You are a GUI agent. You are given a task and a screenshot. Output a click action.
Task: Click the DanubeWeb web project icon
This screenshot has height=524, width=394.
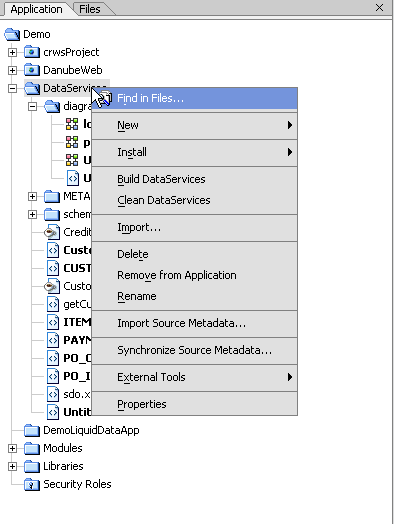click(x=32, y=71)
